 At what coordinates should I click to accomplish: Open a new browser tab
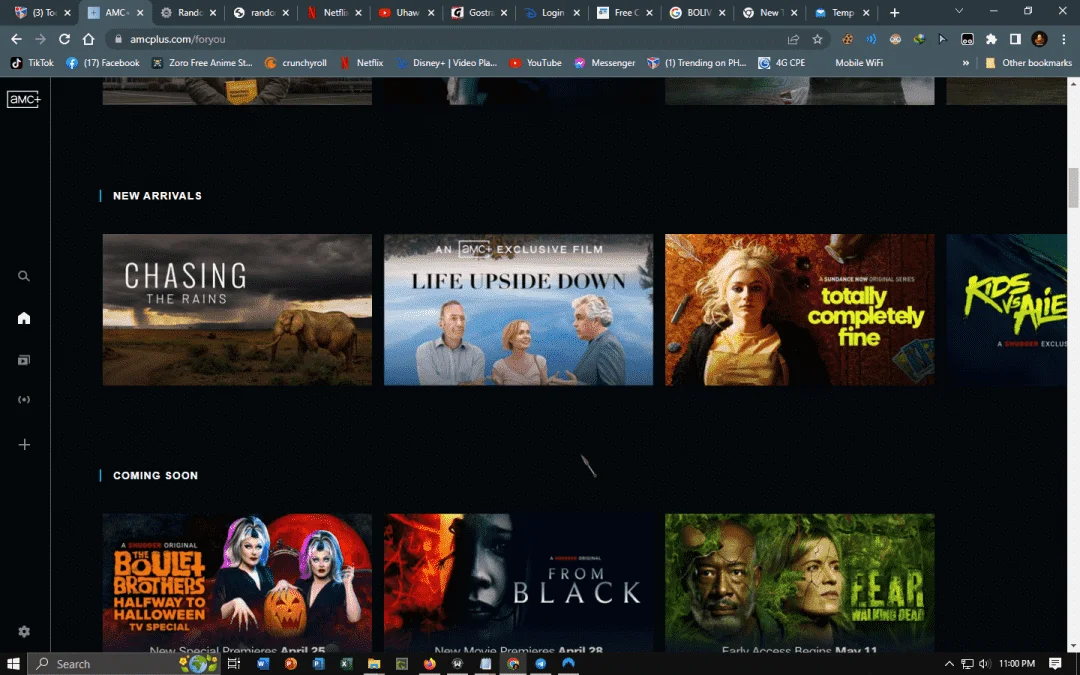pos(894,12)
